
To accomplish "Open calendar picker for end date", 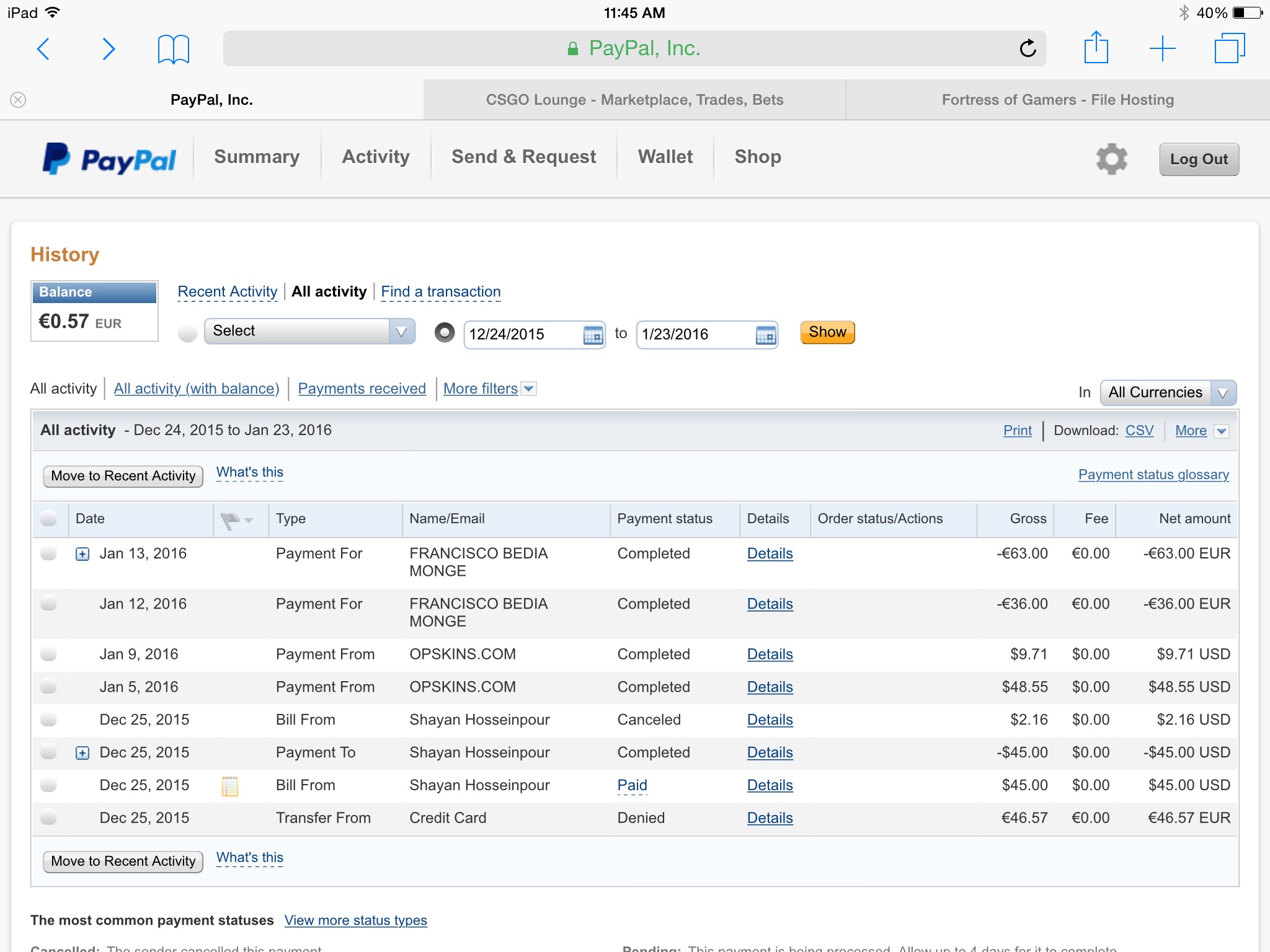I will (x=766, y=335).
